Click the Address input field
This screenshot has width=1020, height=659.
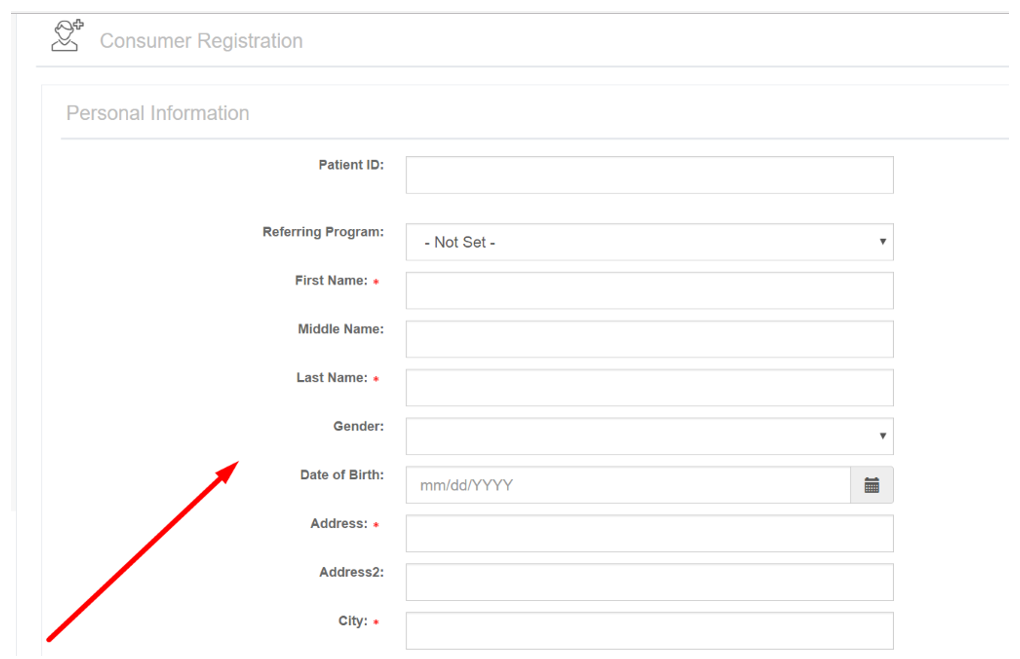pyautogui.click(x=649, y=533)
